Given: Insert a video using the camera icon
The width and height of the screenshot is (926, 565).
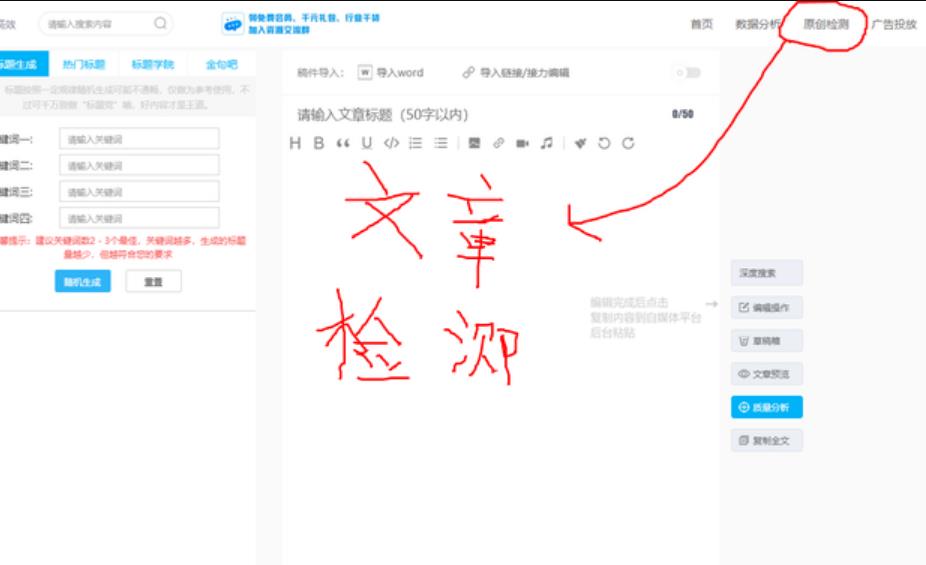Looking at the screenshot, I should (522, 143).
